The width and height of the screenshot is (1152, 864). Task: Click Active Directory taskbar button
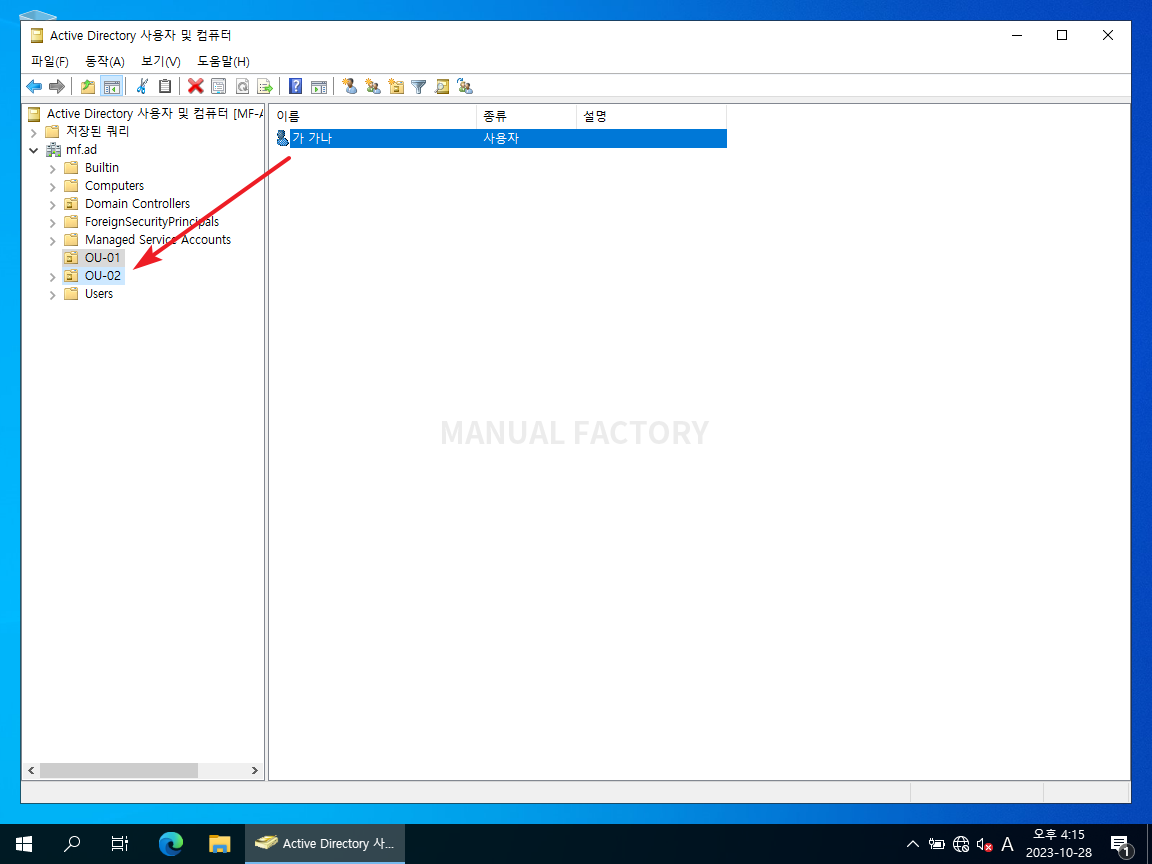click(x=325, y=844)
